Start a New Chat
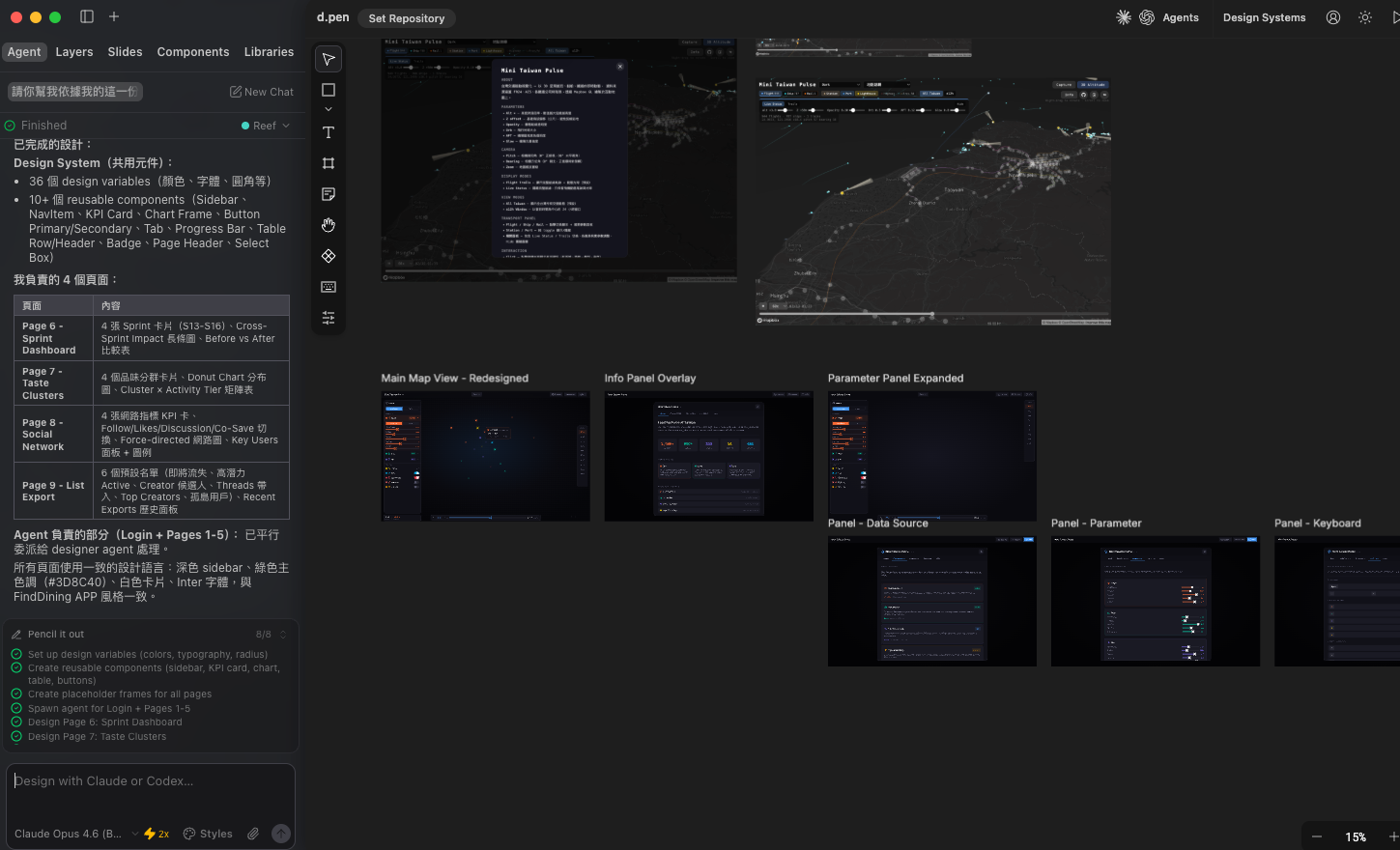The width and height of the screenshot is (1400, 850). tap(262, 92)
